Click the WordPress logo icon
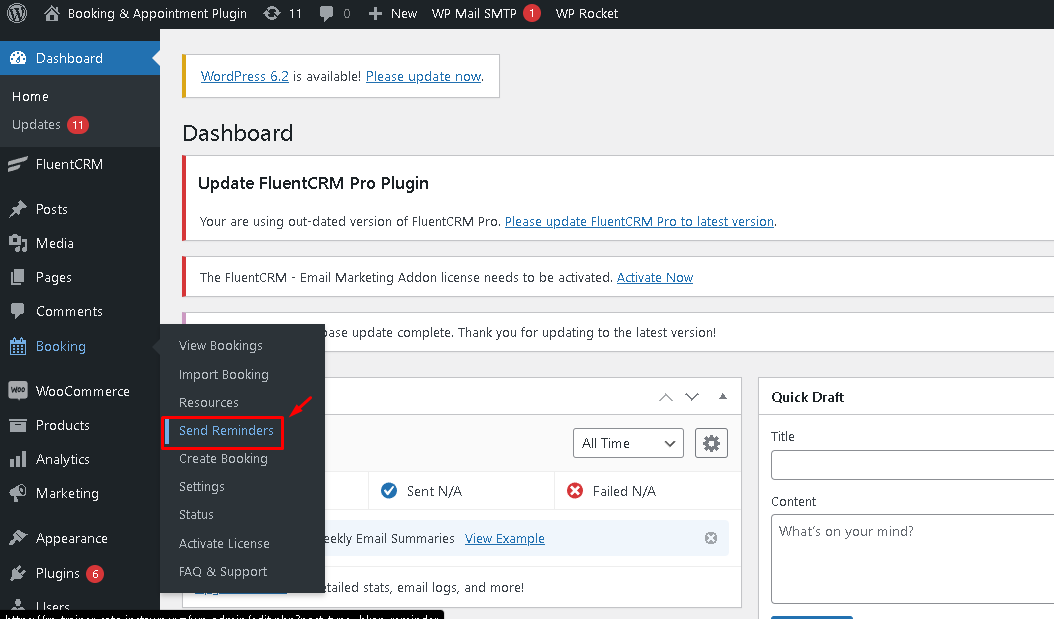Image resolution: width=1054 pixels, height=619 pixels. [x=17, y=13]
